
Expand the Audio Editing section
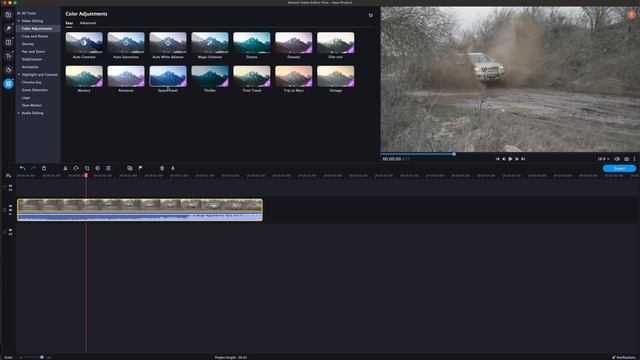(18, 113)
